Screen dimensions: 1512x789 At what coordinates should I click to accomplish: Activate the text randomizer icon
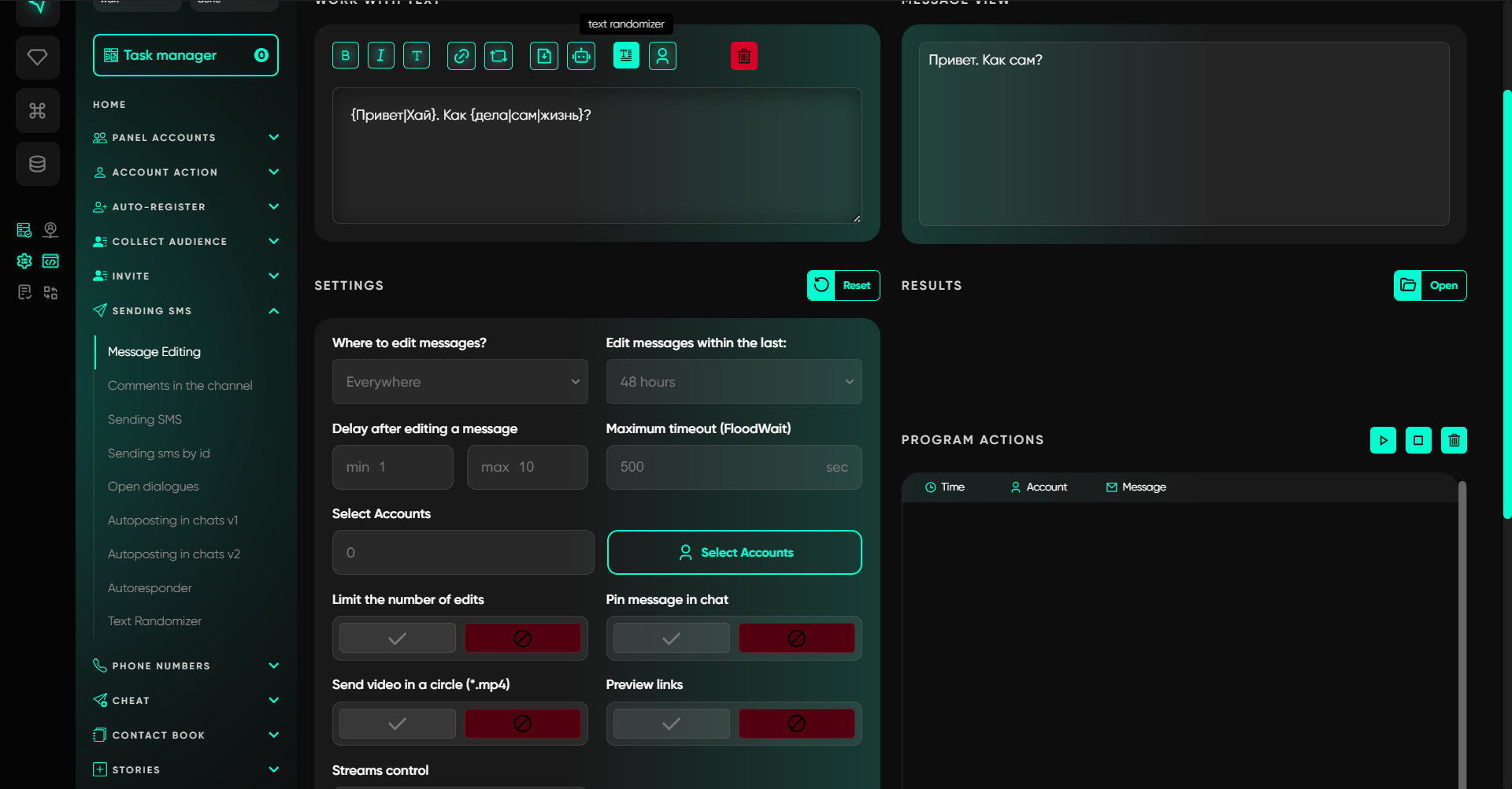pos(626,56)
